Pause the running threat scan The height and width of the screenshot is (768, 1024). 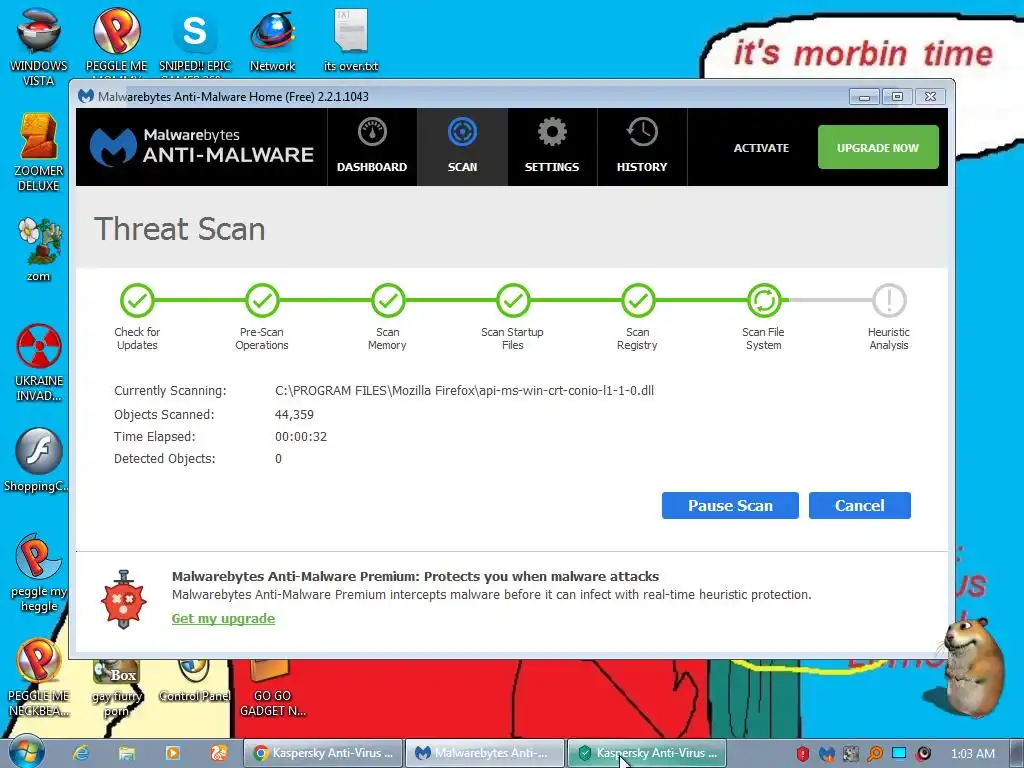click(730, 505)
